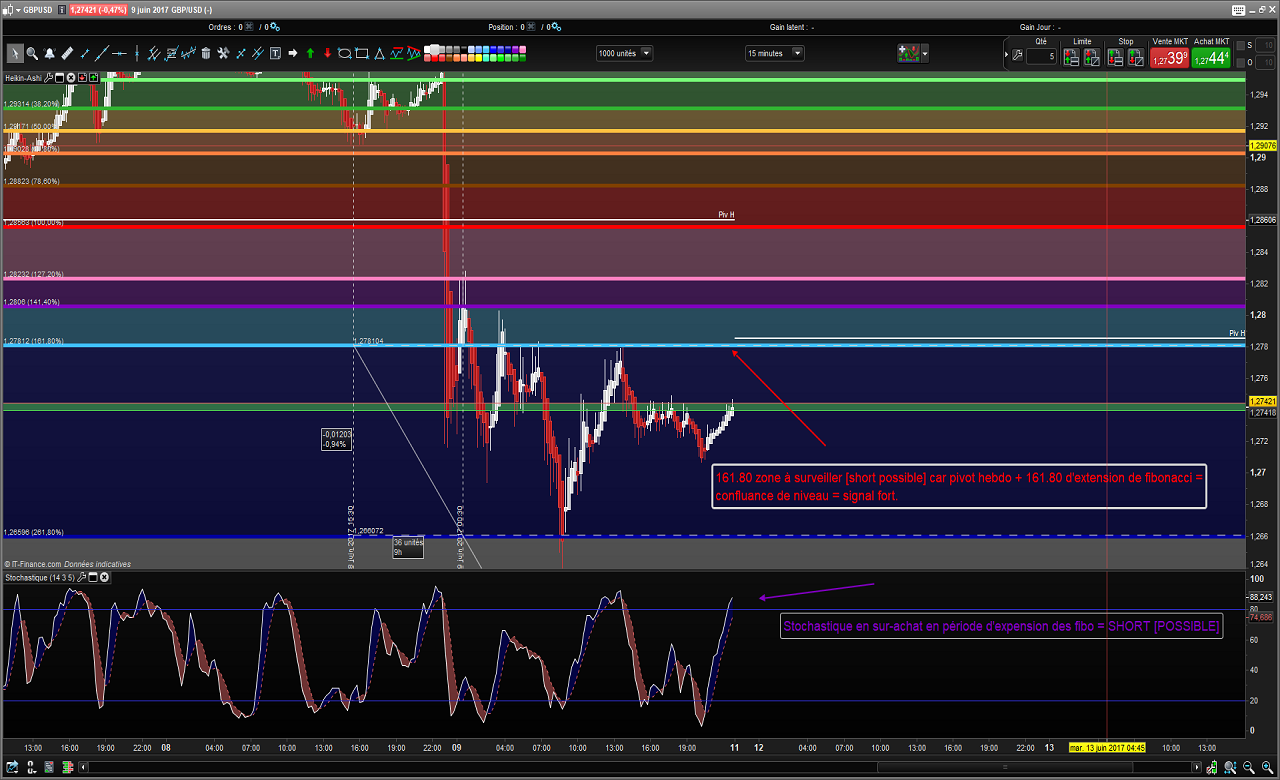The image size is (1280, 780).
Task: Open the hammer and wrench tool settings
Action: pos(223,53)
